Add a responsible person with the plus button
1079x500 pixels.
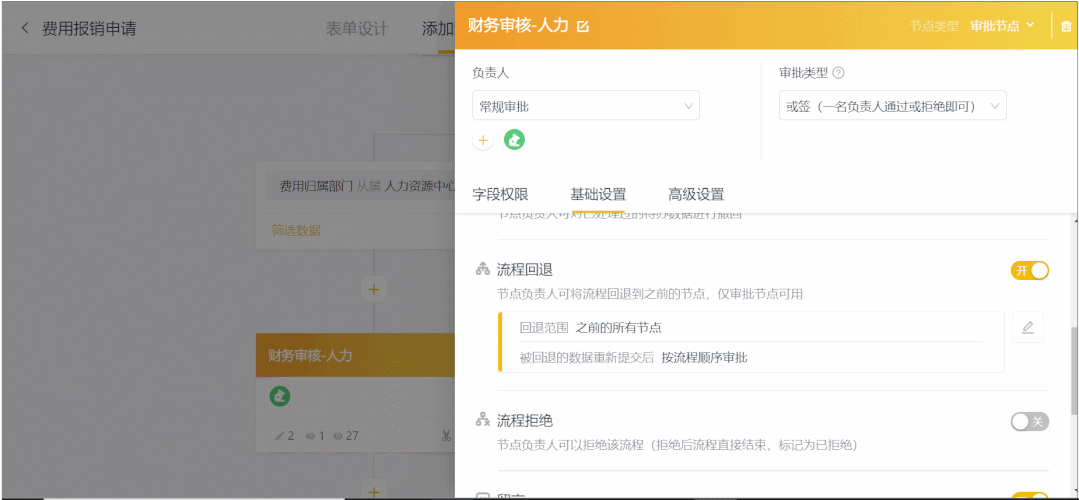point(483,140)
